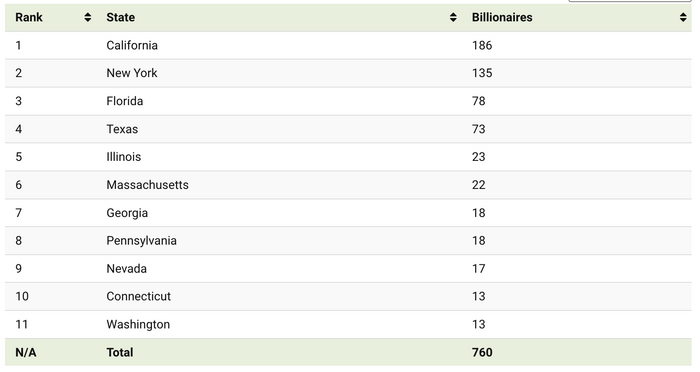Click California's 186 billionaires value

click(482, 46)
